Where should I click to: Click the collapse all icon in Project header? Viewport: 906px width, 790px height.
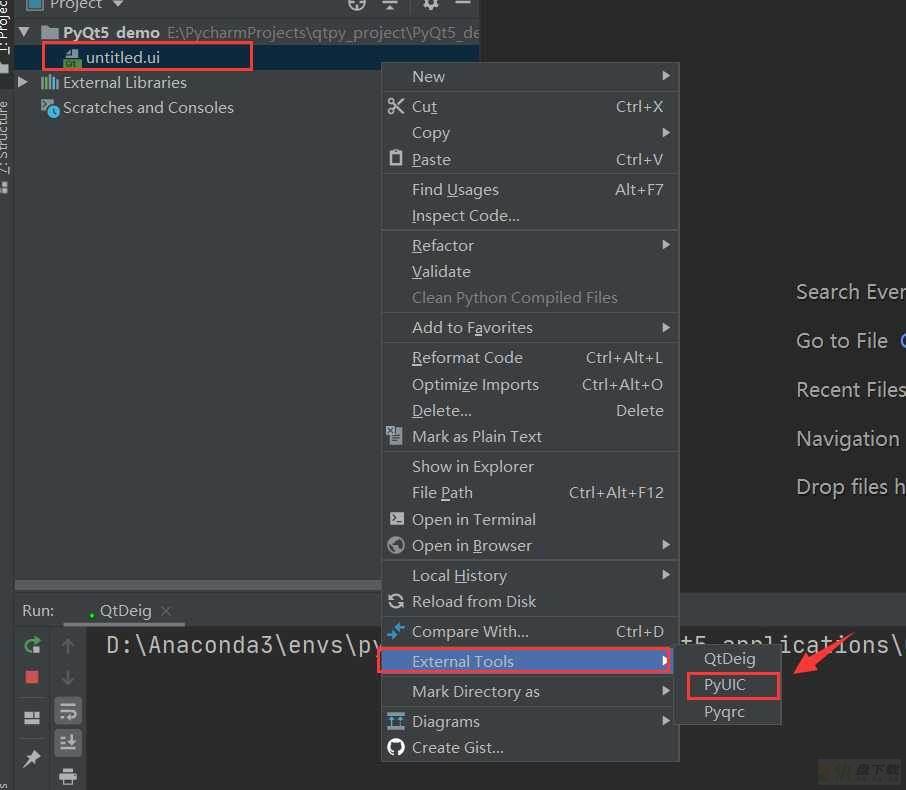(390, 5)
